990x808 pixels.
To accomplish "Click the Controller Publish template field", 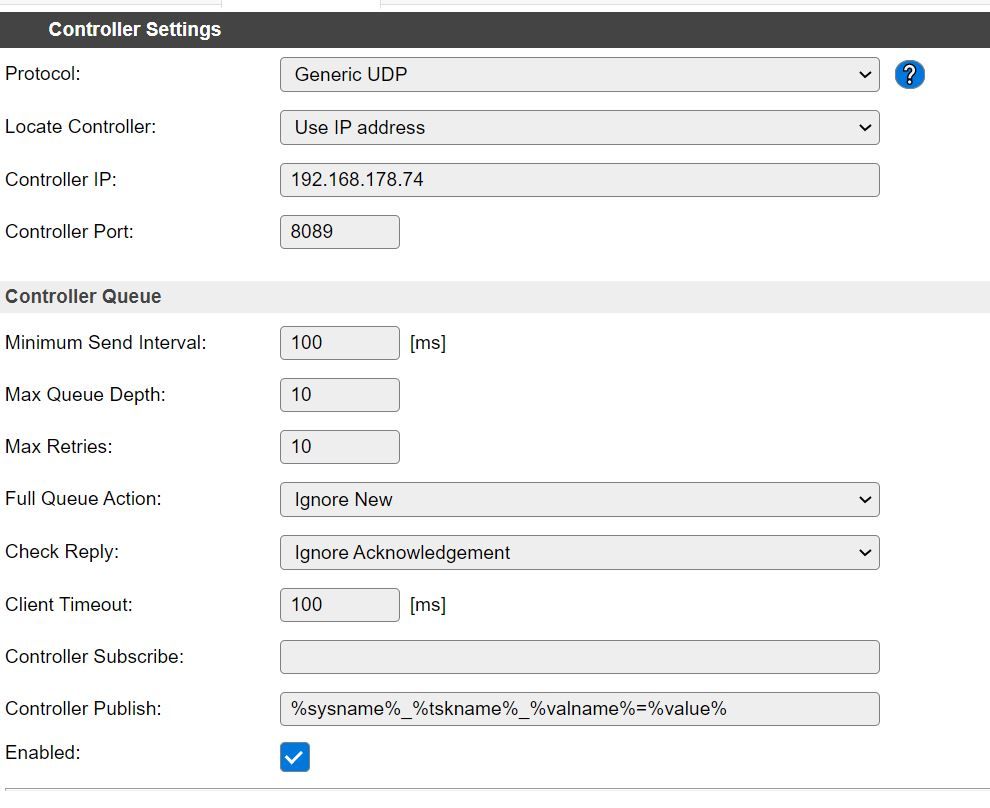I will click(579, 709).
